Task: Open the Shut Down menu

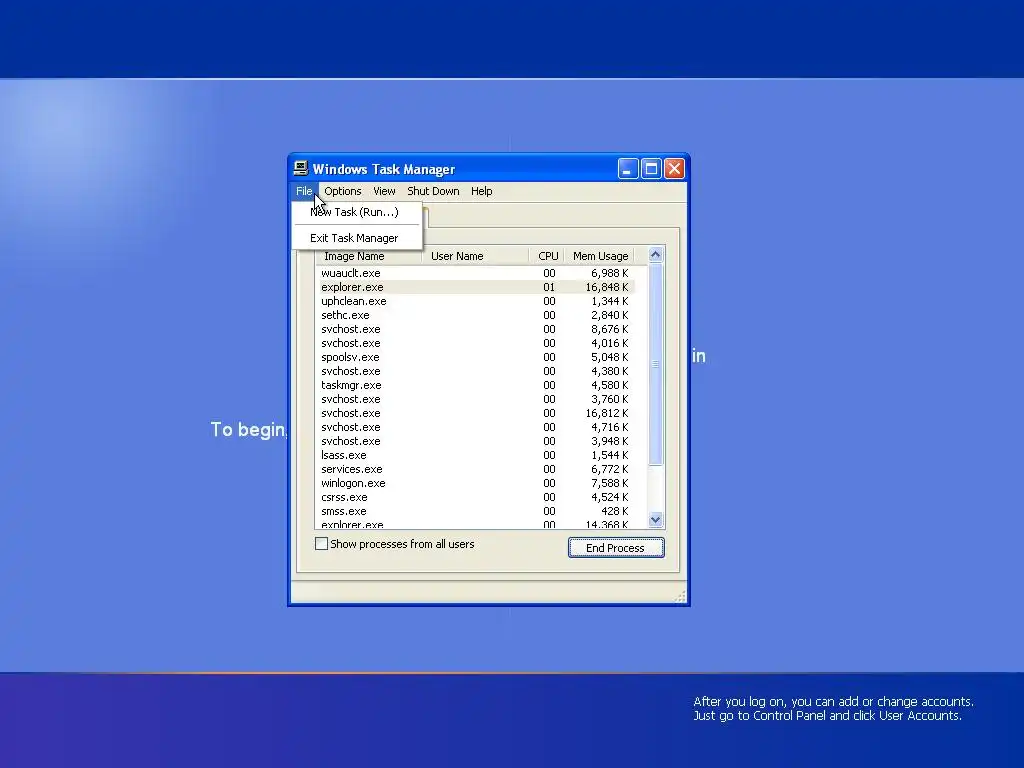Action: [434, 191]
